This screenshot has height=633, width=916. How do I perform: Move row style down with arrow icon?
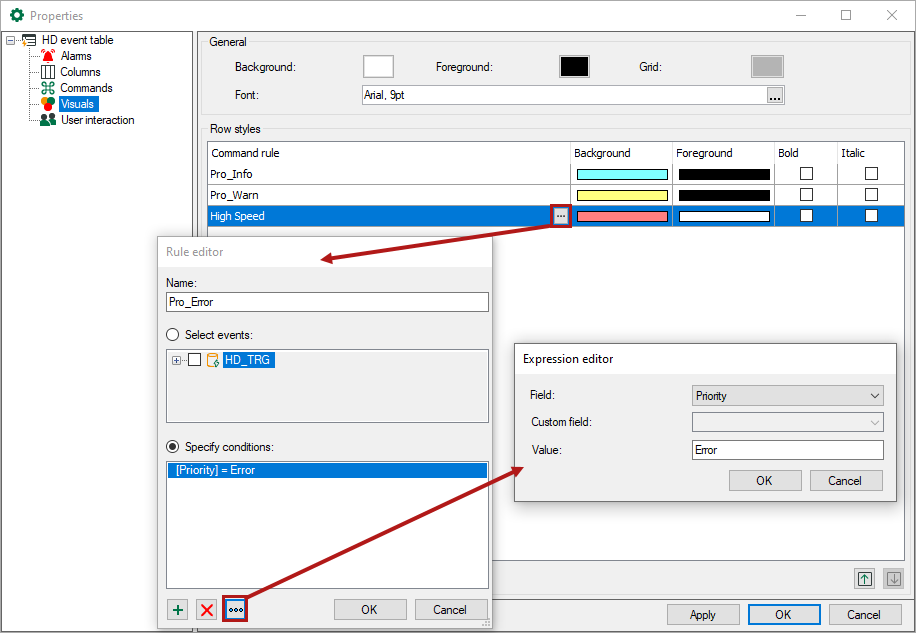click(893, 579)
